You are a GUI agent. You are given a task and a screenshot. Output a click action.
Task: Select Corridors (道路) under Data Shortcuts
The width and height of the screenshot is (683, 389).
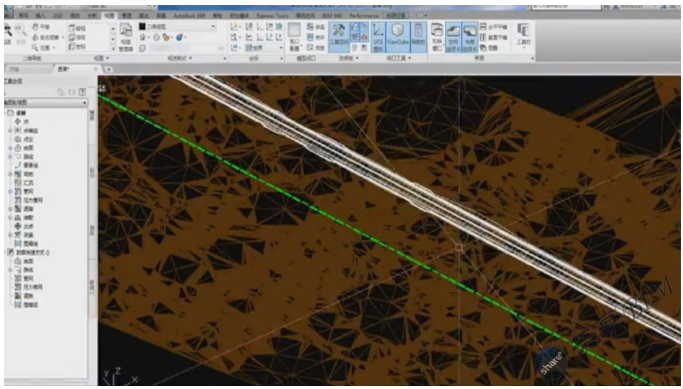pos(24,296)
